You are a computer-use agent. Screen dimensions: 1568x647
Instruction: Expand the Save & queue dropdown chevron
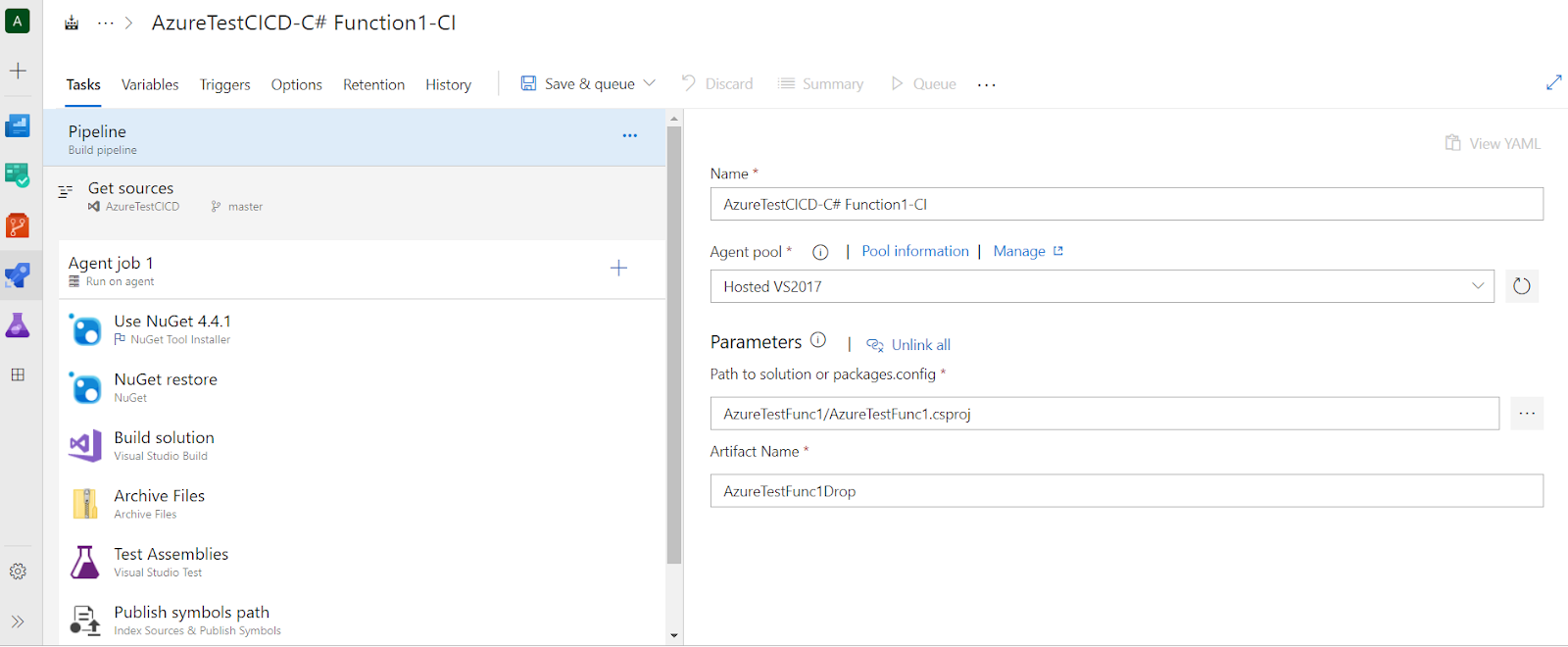[x=649, y=83]
